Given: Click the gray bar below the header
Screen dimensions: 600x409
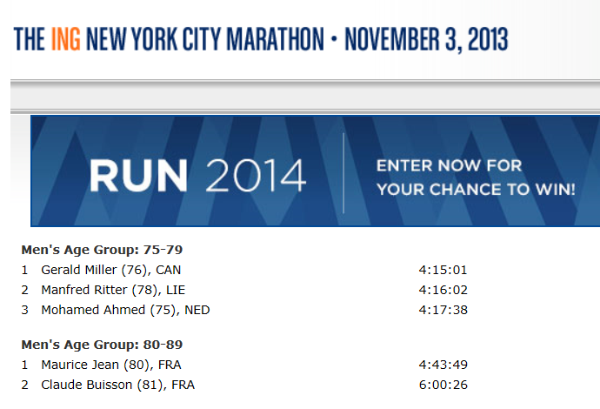Looking at the screenshot, I should (x=300, y=96).
